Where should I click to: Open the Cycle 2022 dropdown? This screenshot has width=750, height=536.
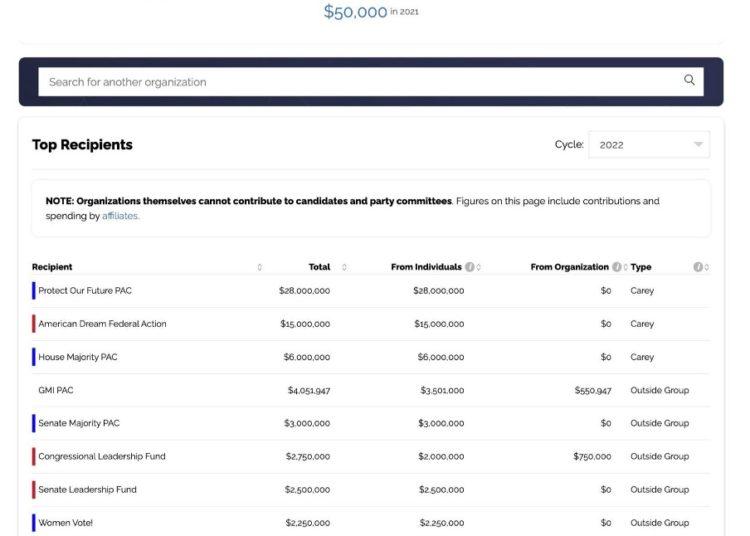(x=649, y=145)
